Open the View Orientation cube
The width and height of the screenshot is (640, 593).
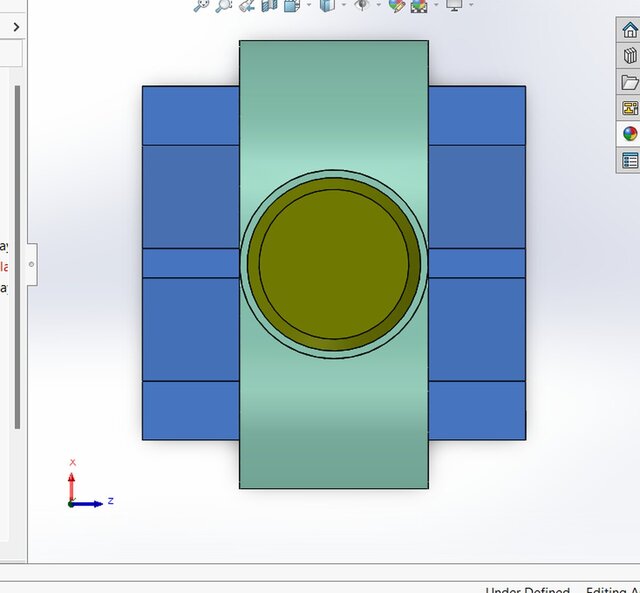(292, 5)
